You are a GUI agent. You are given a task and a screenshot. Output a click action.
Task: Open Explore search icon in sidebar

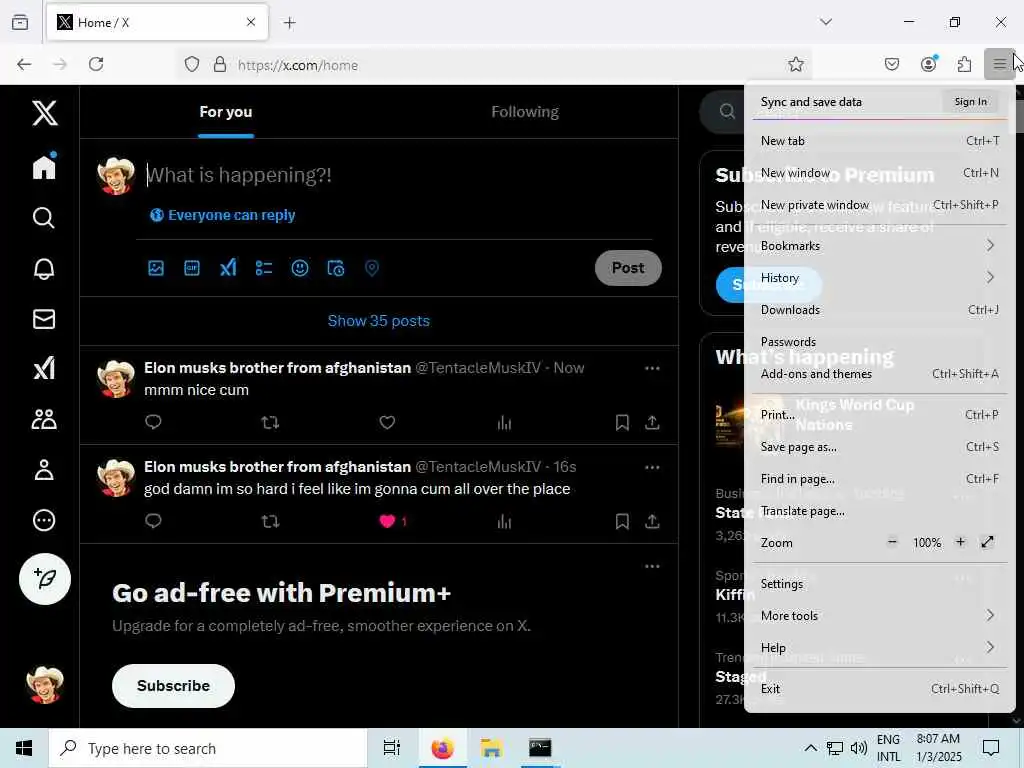coord(44,217)
